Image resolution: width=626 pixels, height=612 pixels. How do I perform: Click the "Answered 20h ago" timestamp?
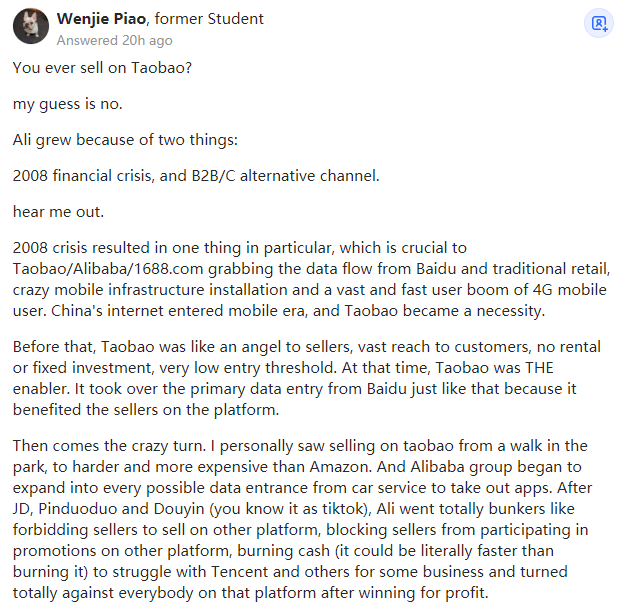click(x=114, y=41)
